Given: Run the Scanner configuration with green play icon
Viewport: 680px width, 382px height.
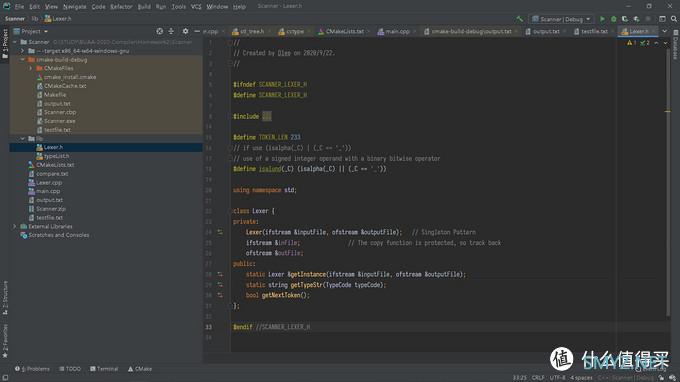Looking at the screenshot, I should tap(602, 19).
